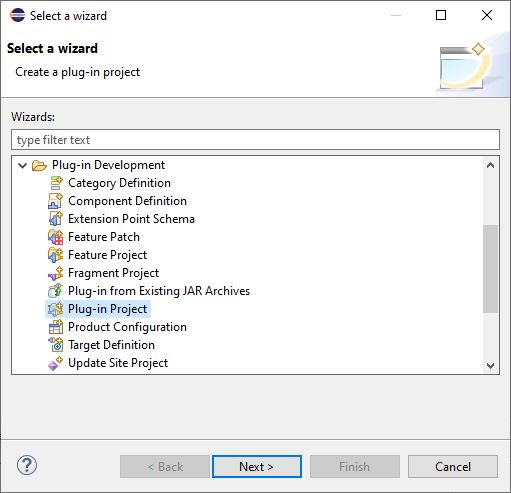Select the Update Site Project icon
Screen dimensions: 511x493
(x=56, y=363)
